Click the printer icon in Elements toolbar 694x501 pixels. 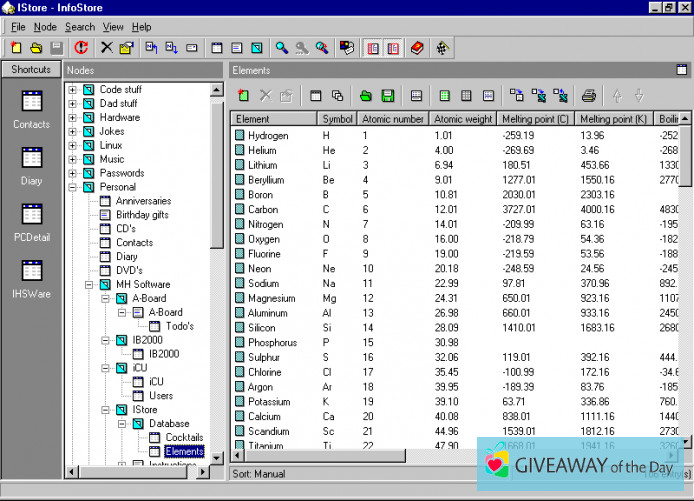[589, 95]
